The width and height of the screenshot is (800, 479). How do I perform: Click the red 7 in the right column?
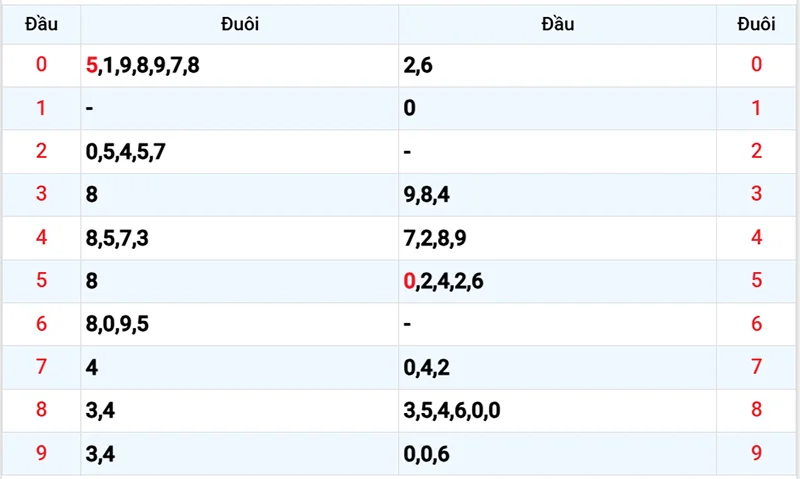click(x=756, y=368)
